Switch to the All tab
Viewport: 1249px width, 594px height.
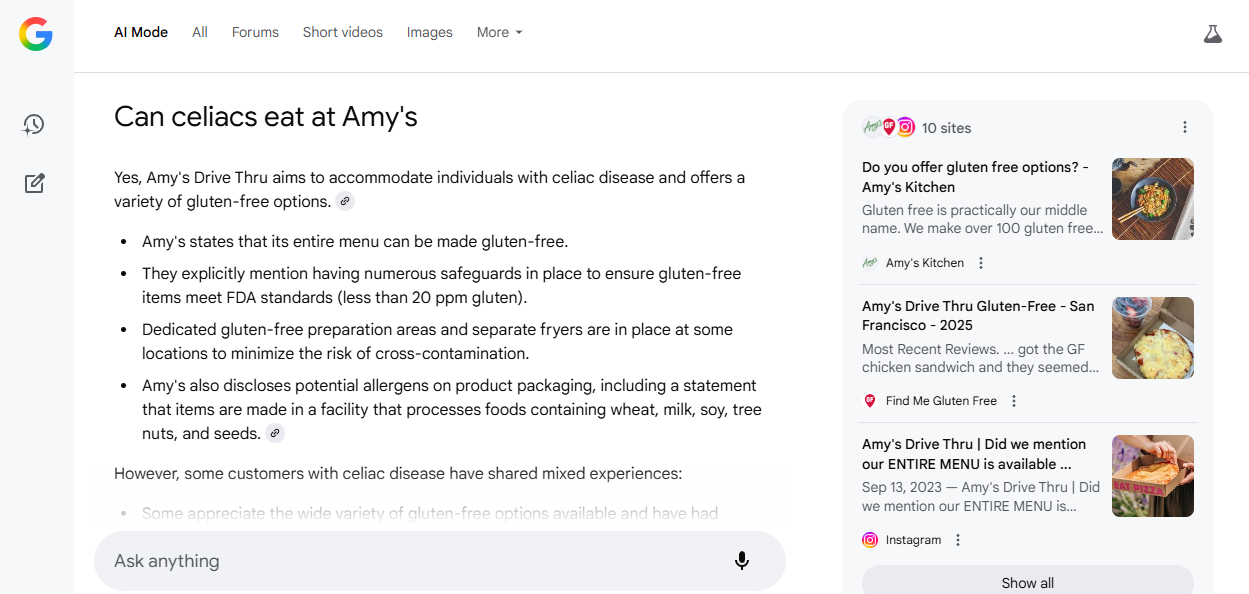click(200, 32)
